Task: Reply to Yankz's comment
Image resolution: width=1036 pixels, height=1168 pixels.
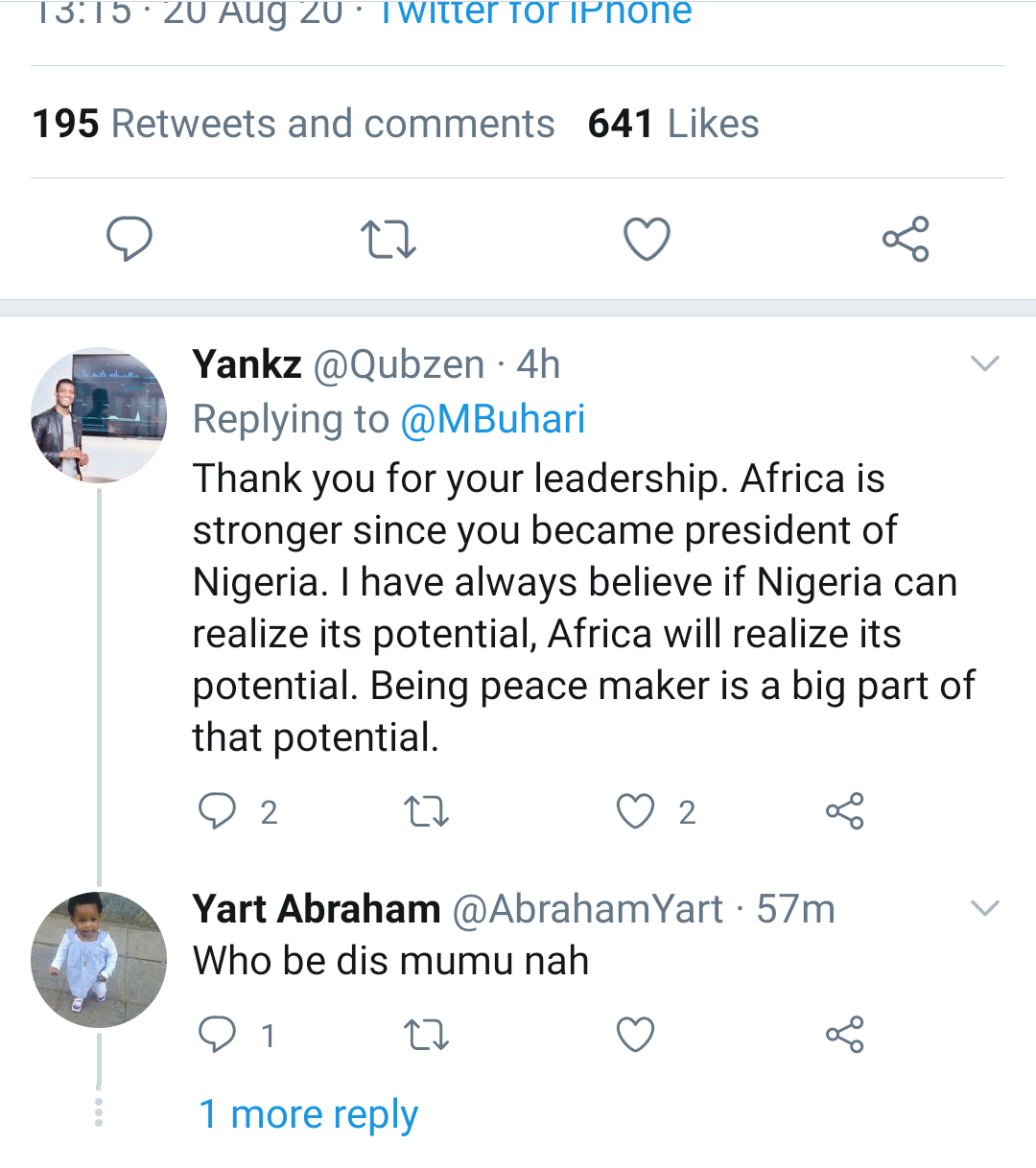Action: [x=218, y=811]
